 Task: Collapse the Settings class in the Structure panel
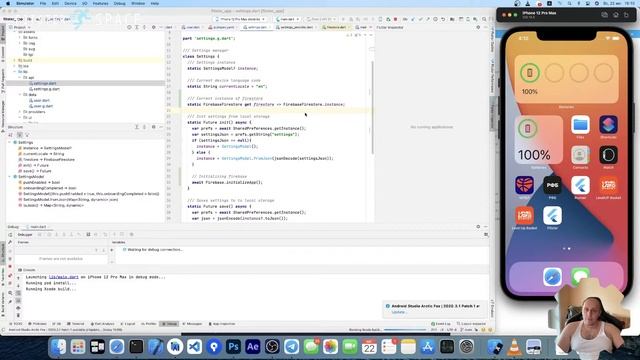(10, 142)
